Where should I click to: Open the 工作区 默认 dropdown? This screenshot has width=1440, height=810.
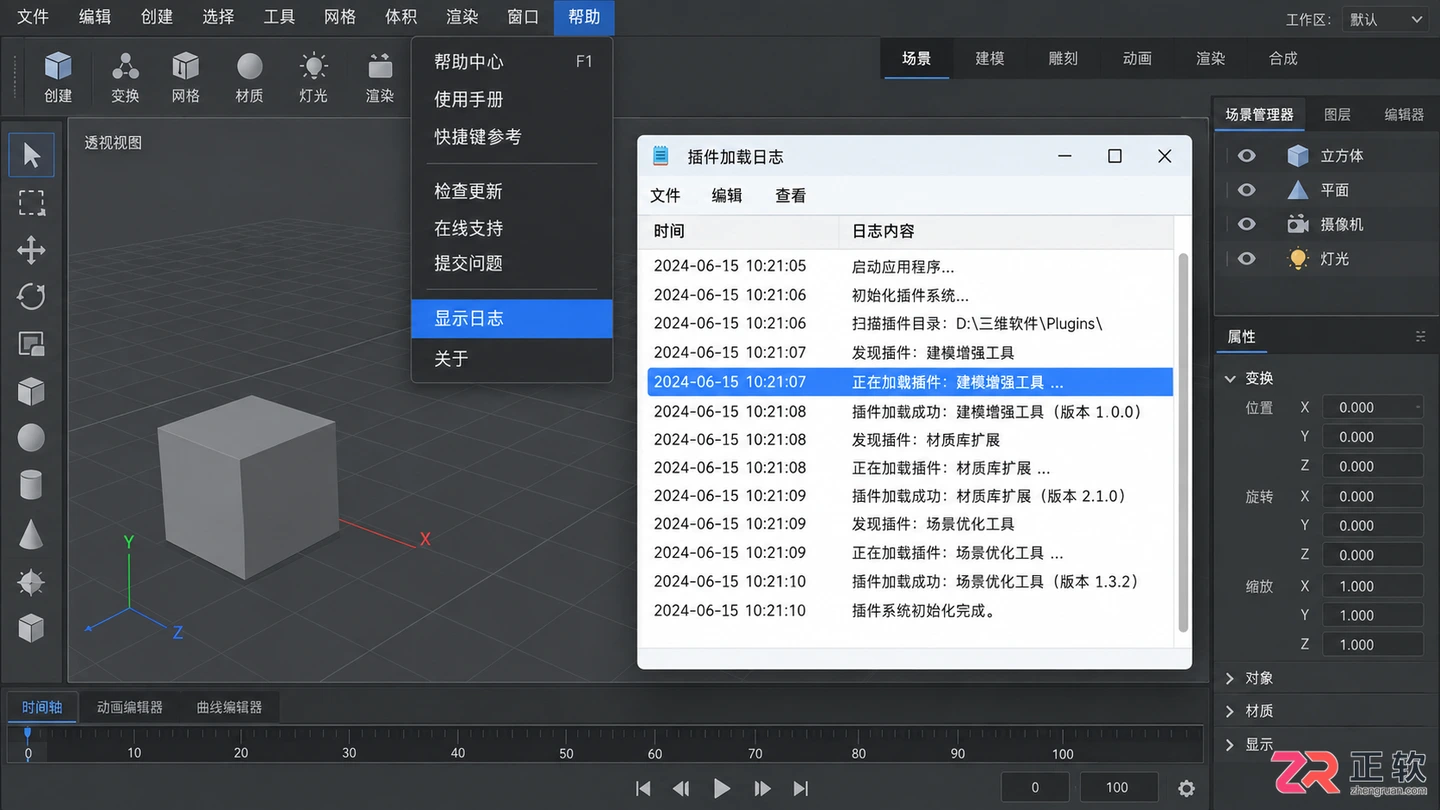pyautogui.click(x=1384, y=19)
